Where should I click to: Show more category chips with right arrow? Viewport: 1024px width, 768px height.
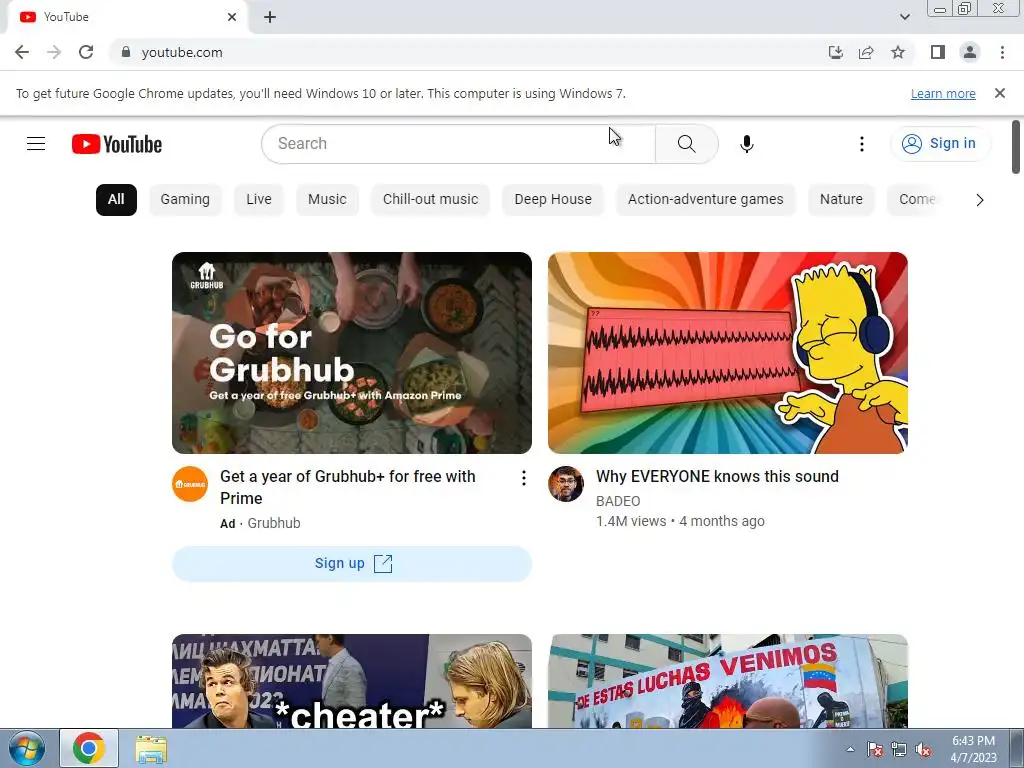(x=979, y=200)
